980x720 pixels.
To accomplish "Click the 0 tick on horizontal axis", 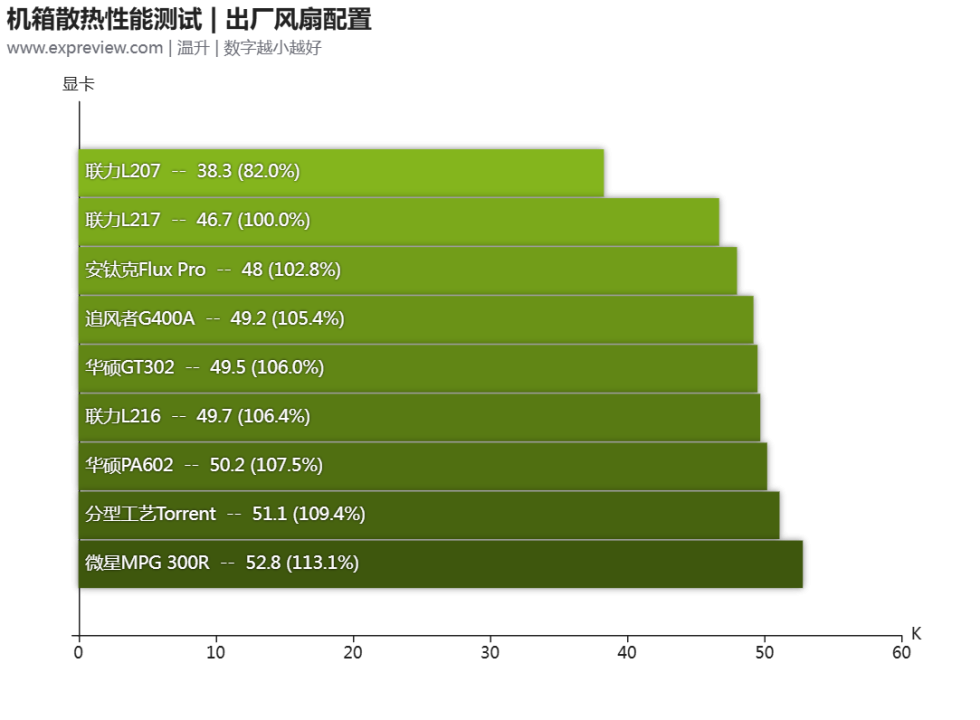I will coord(78,653).
